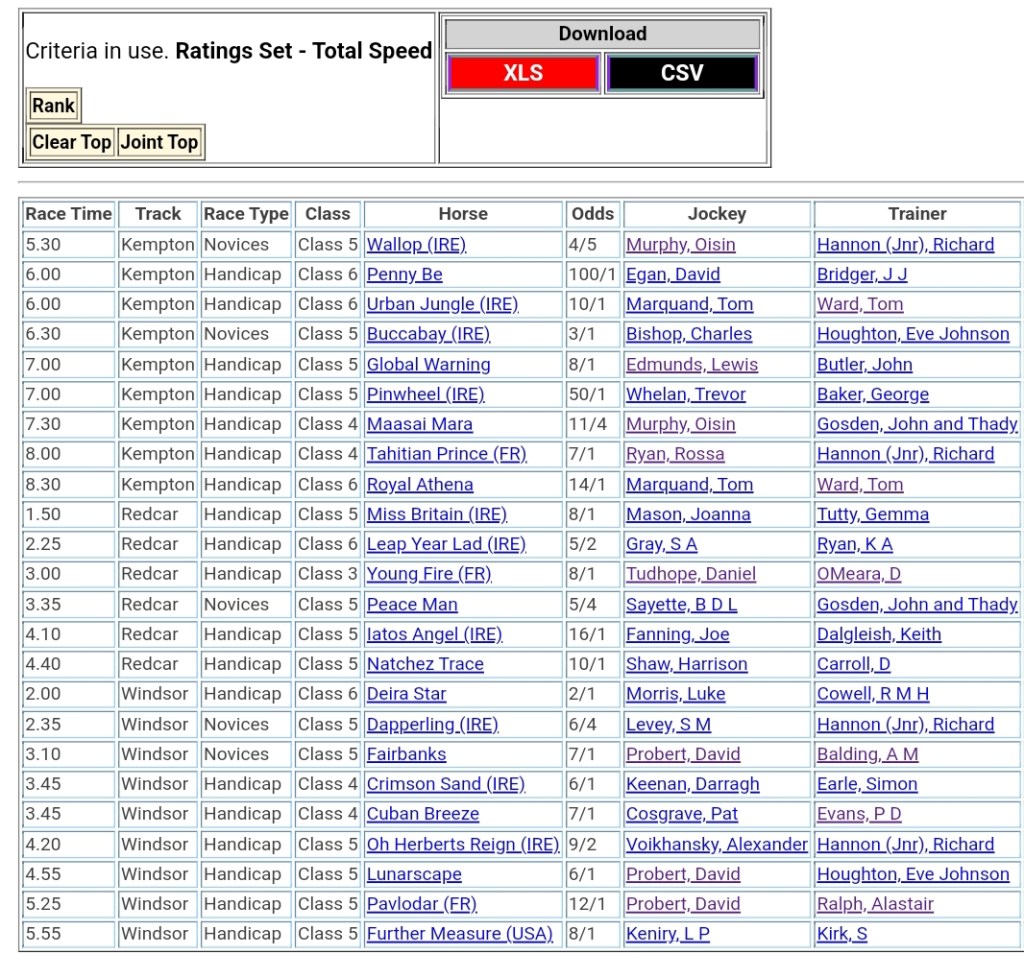The width and height of the screenshot is (1024, 954).
Task: Open jockey Fanning, Joe
Action: [x=677, y=635]
